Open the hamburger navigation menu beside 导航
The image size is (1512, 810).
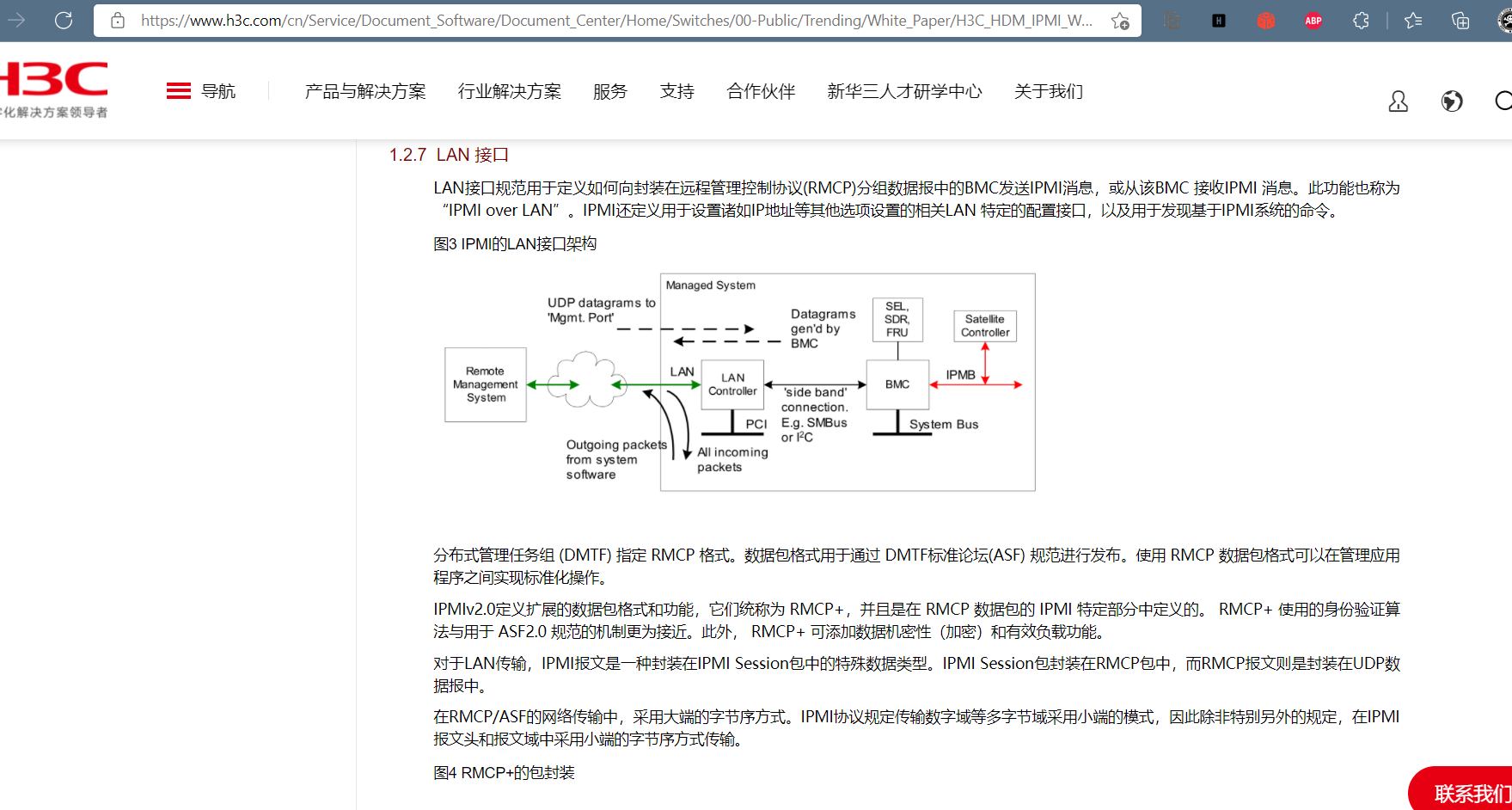click(178, 89)
